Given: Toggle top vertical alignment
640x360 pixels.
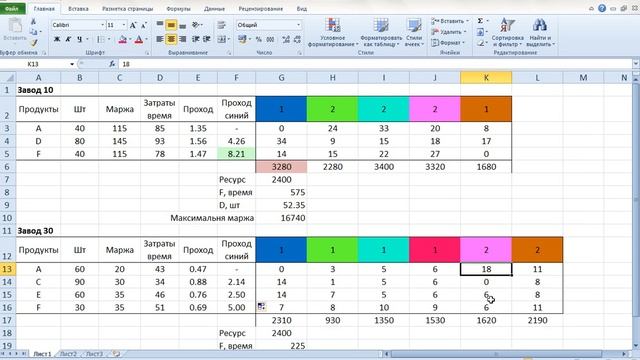Looking at the screenshot, I should point(160,25).
